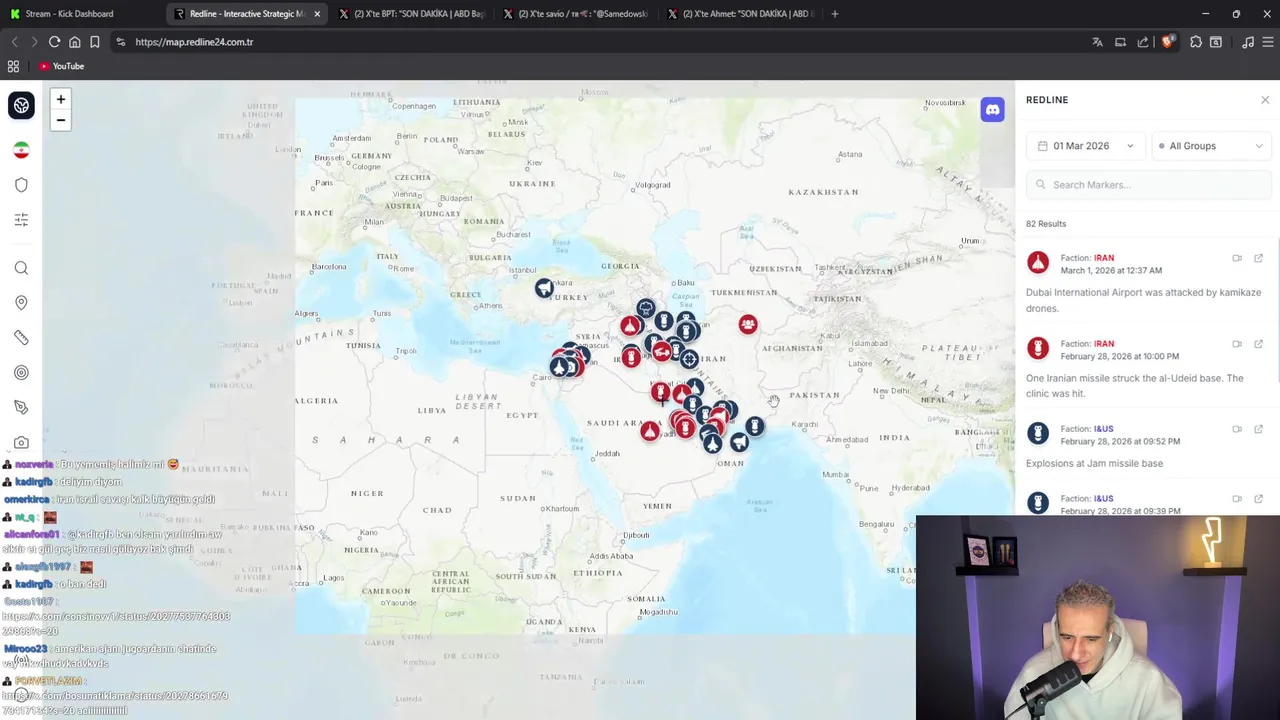Go to the browser home page
This screenshot has height=720, width=1280.
(74, 42)
